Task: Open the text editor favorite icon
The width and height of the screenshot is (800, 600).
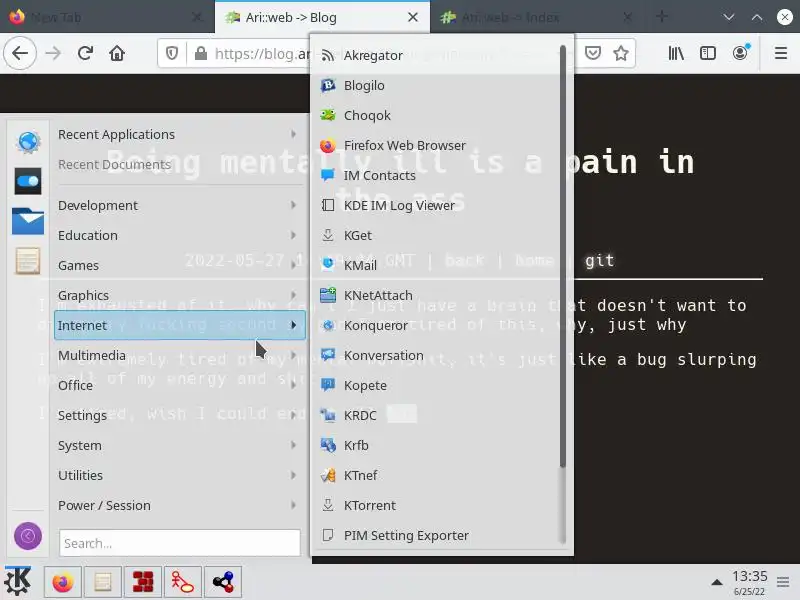Action: (28, 261)
